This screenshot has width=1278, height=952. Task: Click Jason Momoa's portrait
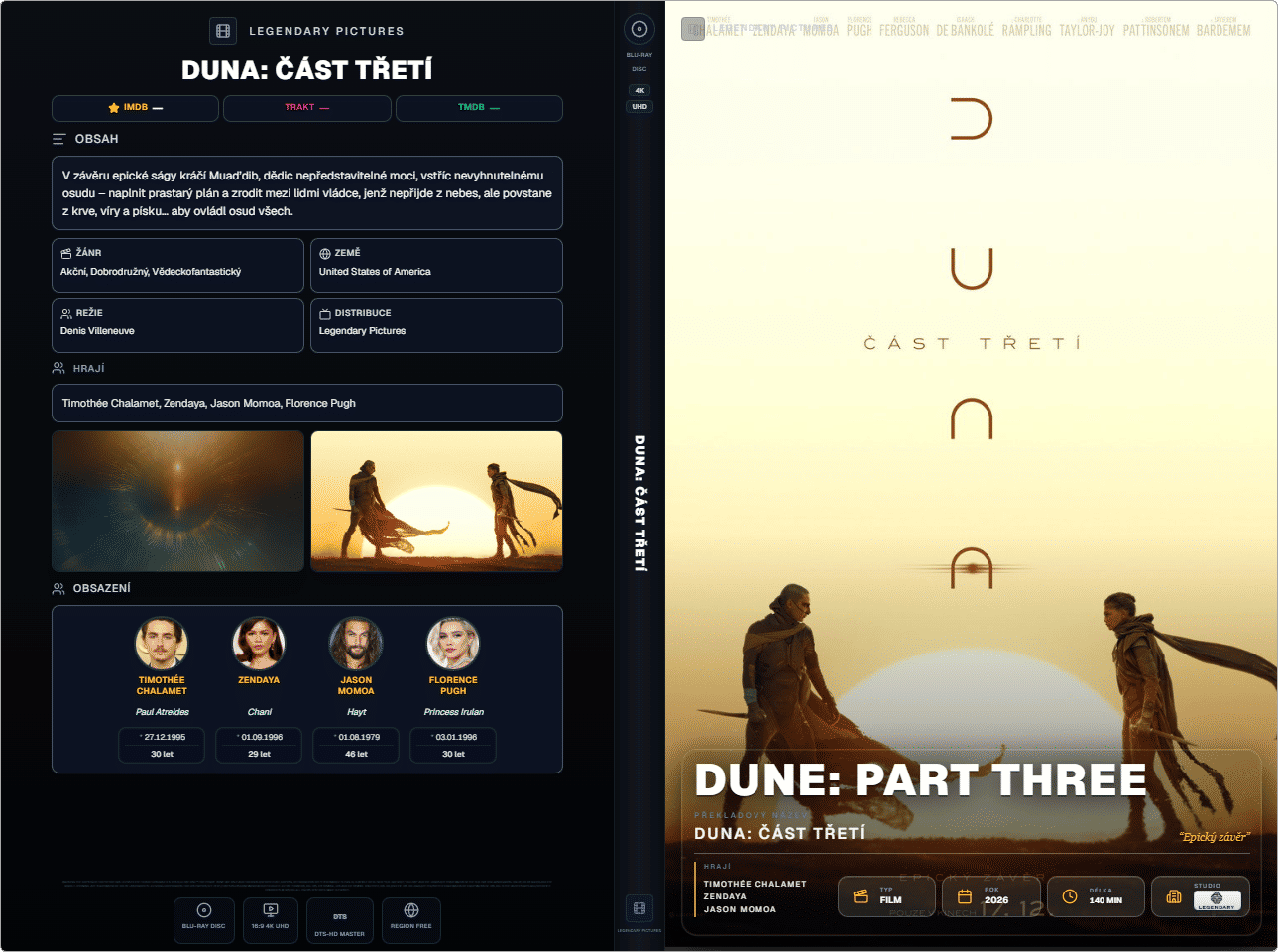coord(356,644)
